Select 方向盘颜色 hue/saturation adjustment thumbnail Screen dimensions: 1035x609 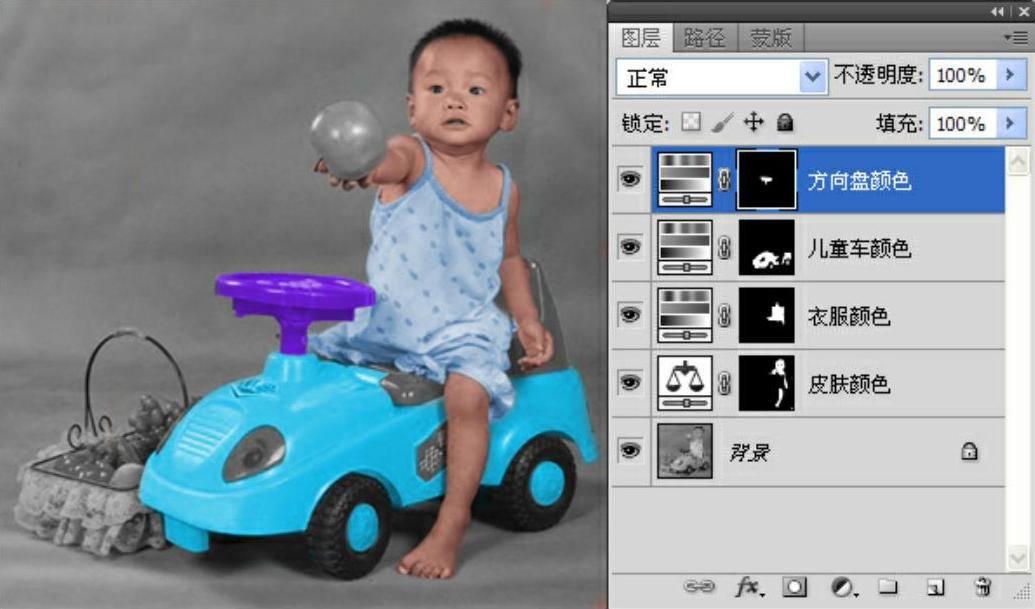coord(685,179)
